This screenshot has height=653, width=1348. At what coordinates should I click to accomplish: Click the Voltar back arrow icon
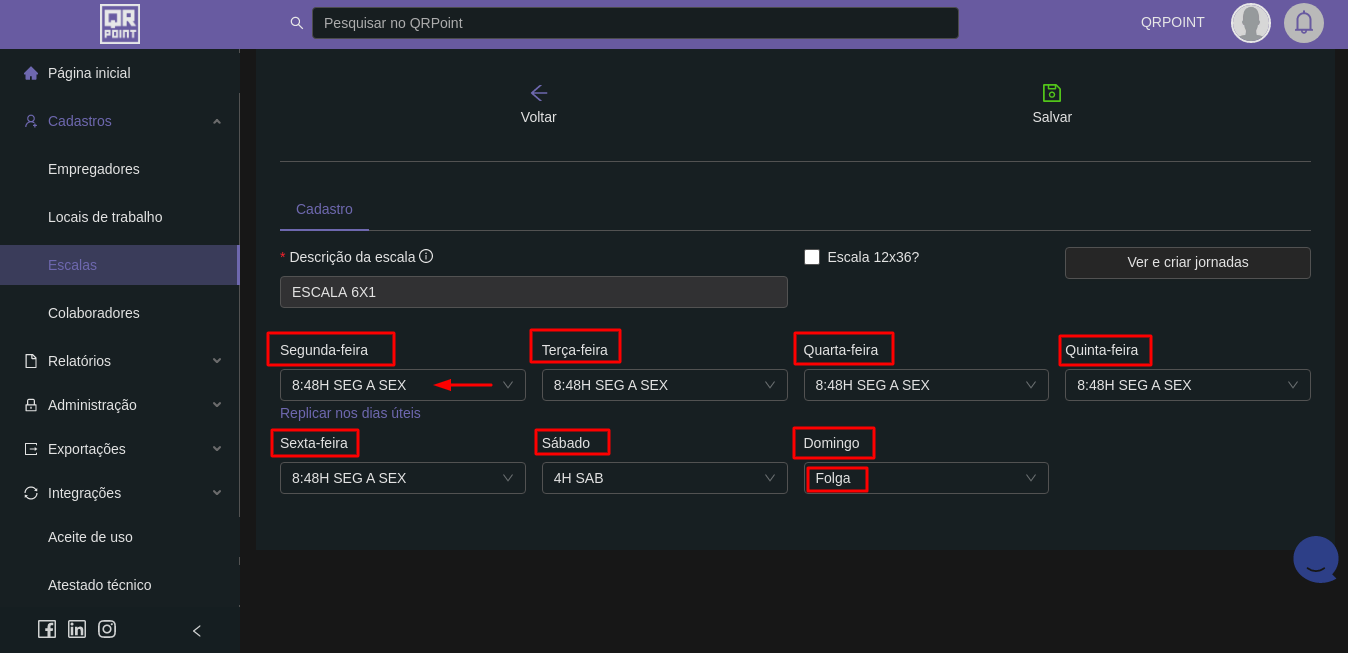(x=538, y=93)
